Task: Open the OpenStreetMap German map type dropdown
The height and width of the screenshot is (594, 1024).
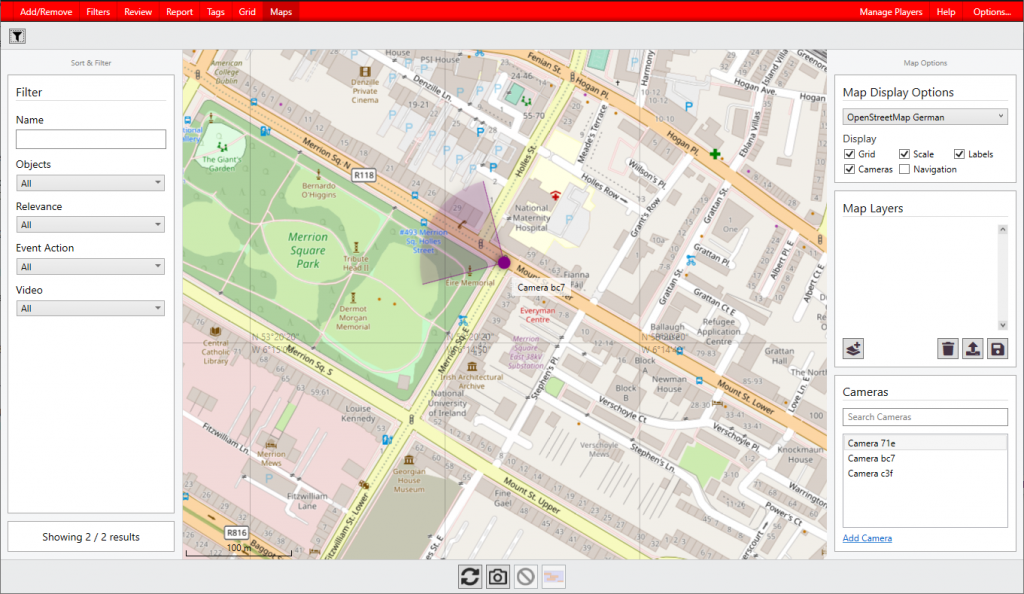Action: coord(925,117)
